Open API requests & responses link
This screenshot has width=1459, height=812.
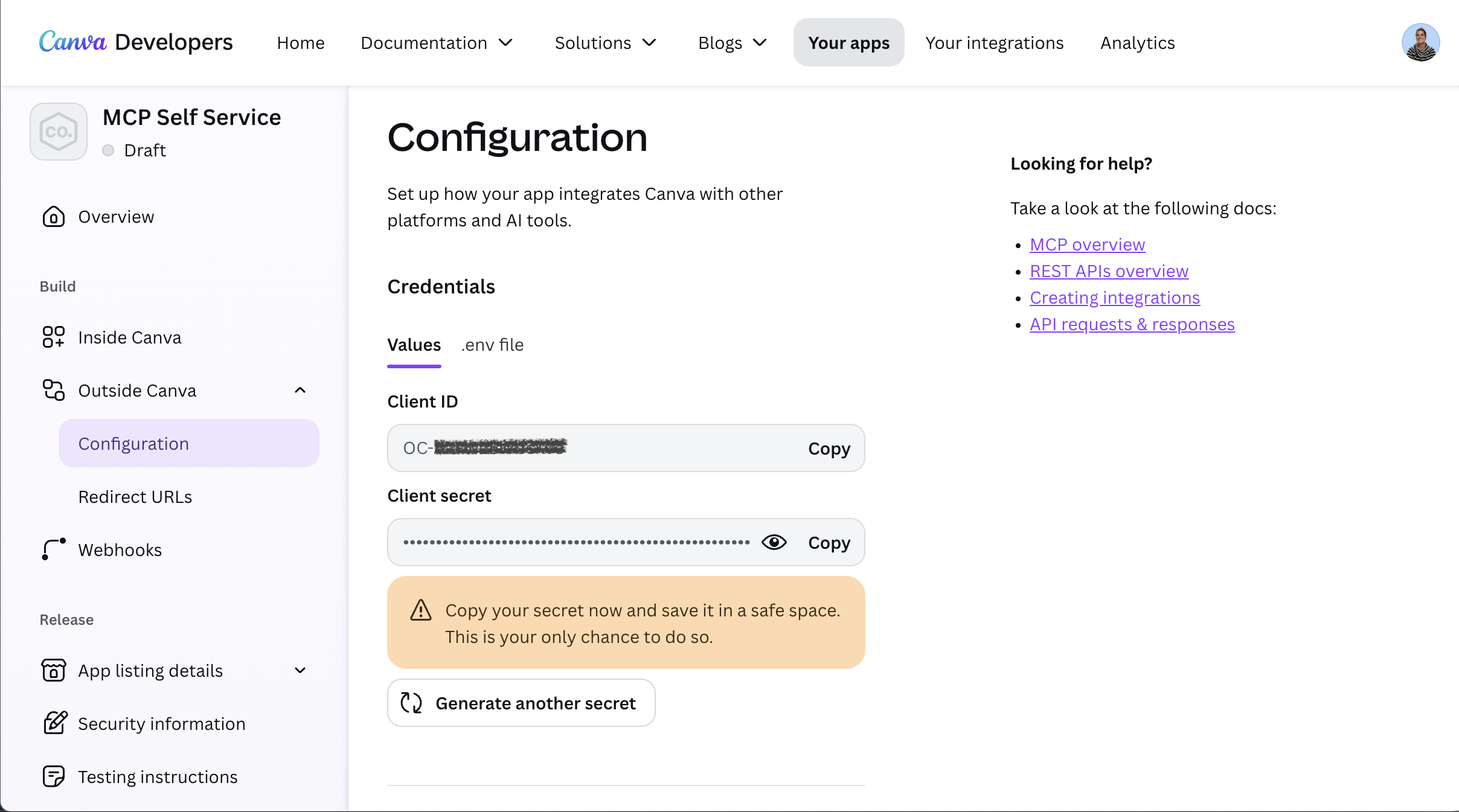pos(1132,324)
